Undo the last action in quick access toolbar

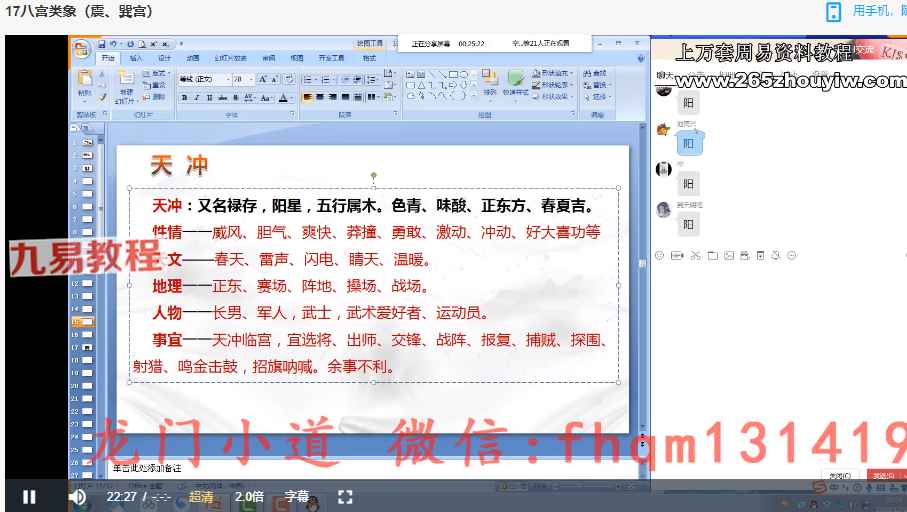(x=113, y=44)
